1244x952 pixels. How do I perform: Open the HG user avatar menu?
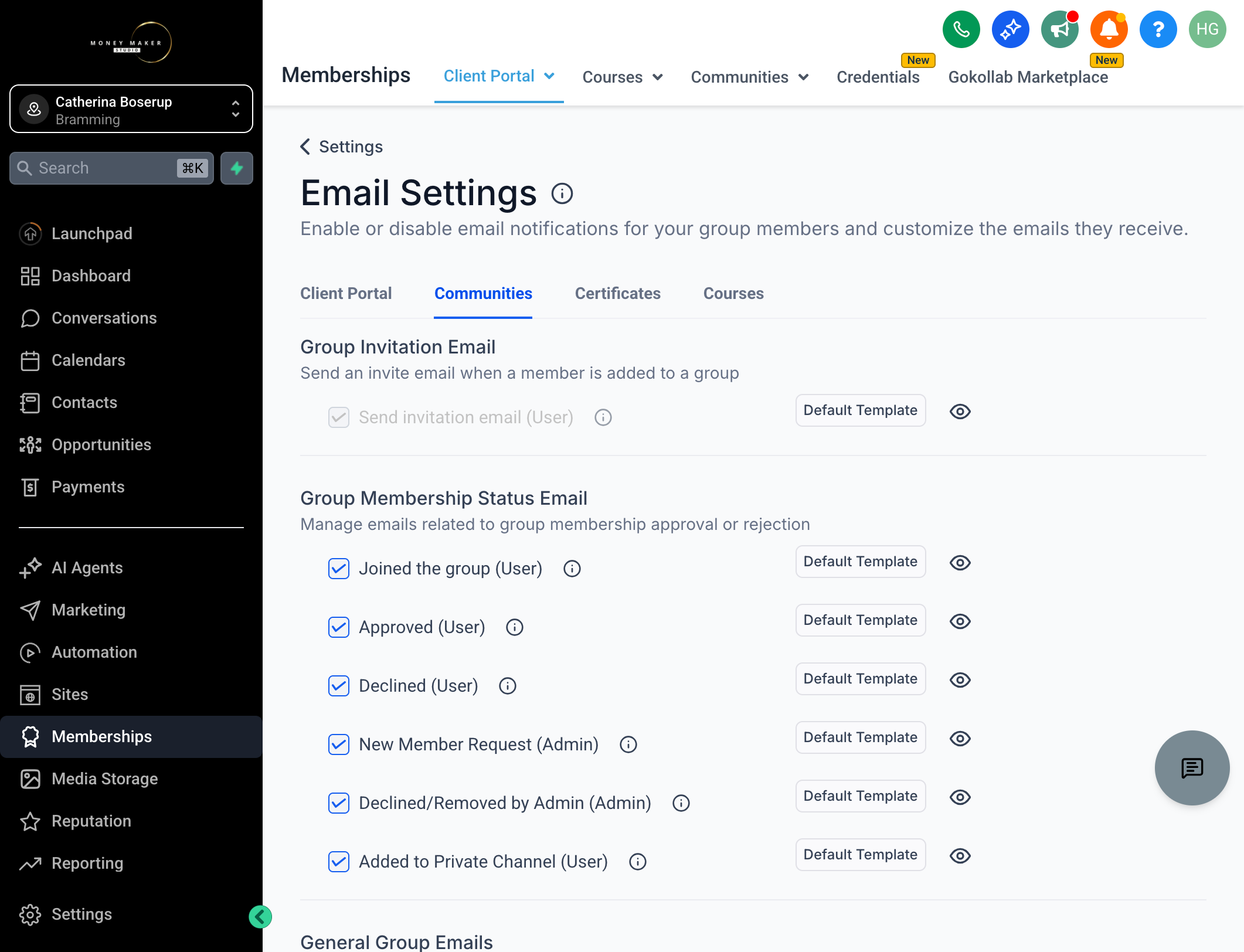[x=1207, y=29]
